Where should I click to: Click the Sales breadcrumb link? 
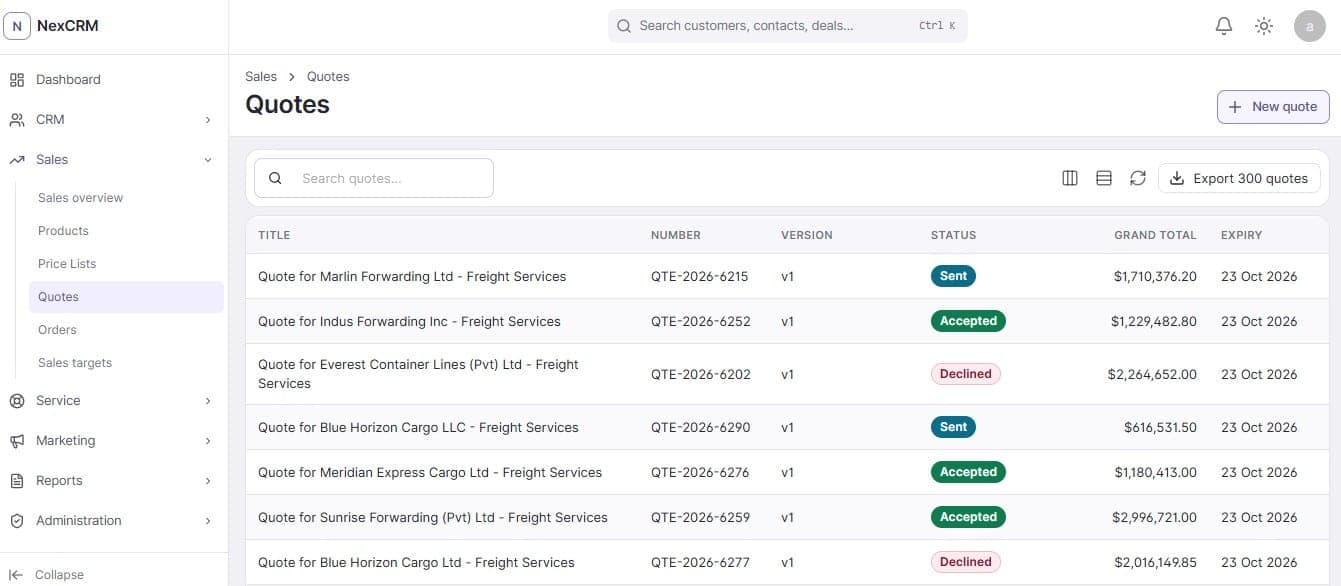coord(261,77)
